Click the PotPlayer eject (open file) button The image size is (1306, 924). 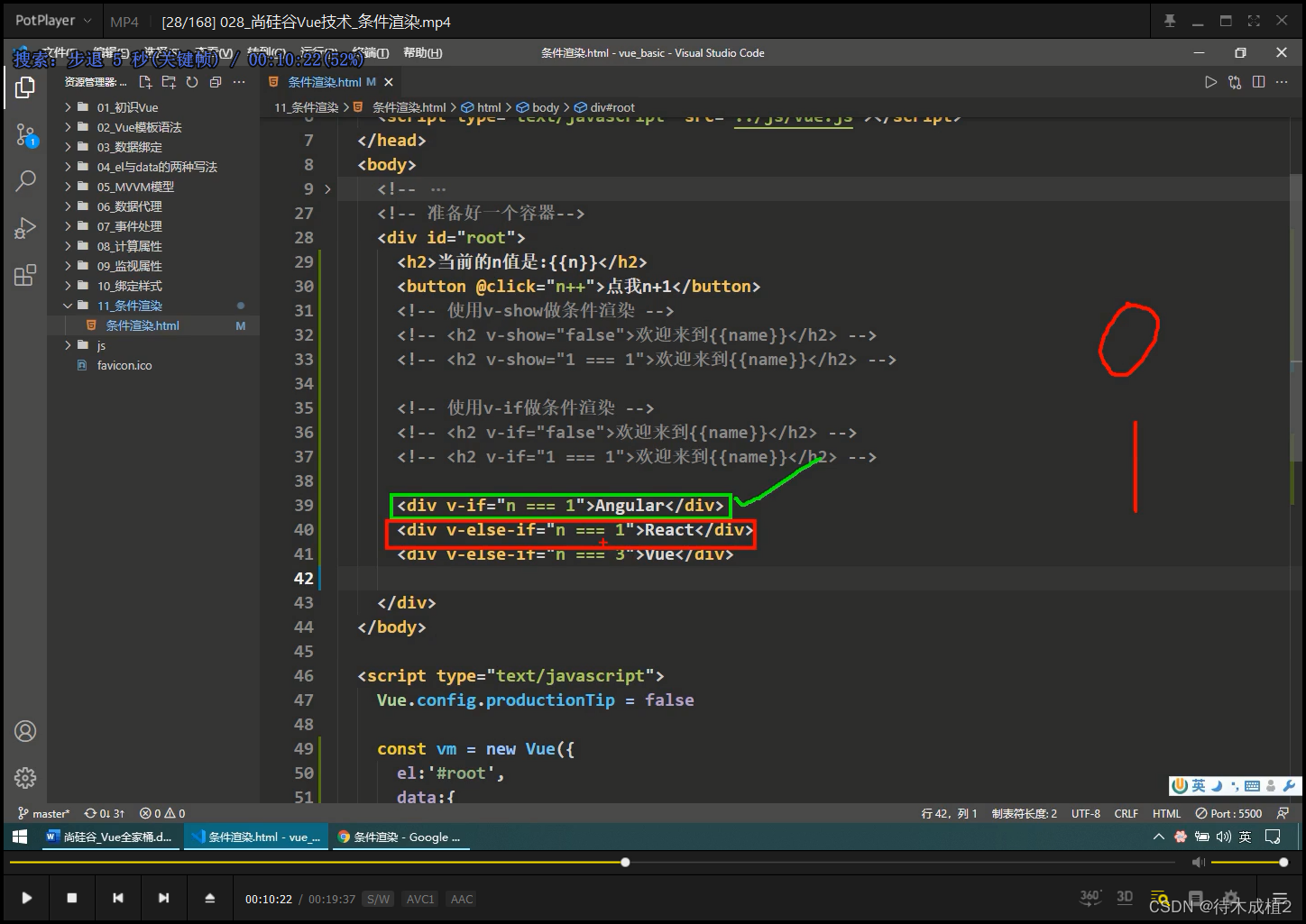click(210, 898)
